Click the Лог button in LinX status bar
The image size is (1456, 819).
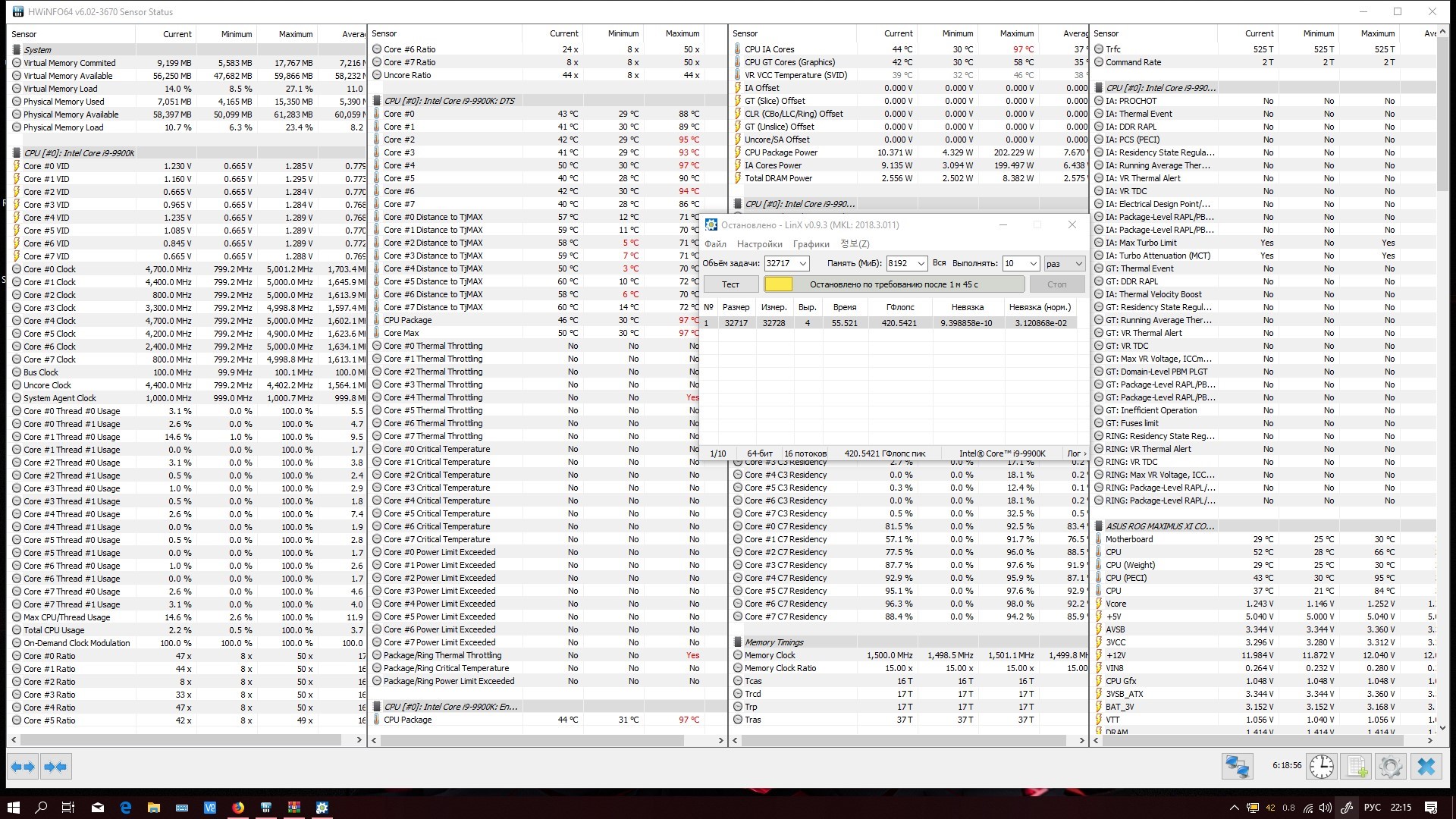pyautogui.click(x=1076, y=453)
